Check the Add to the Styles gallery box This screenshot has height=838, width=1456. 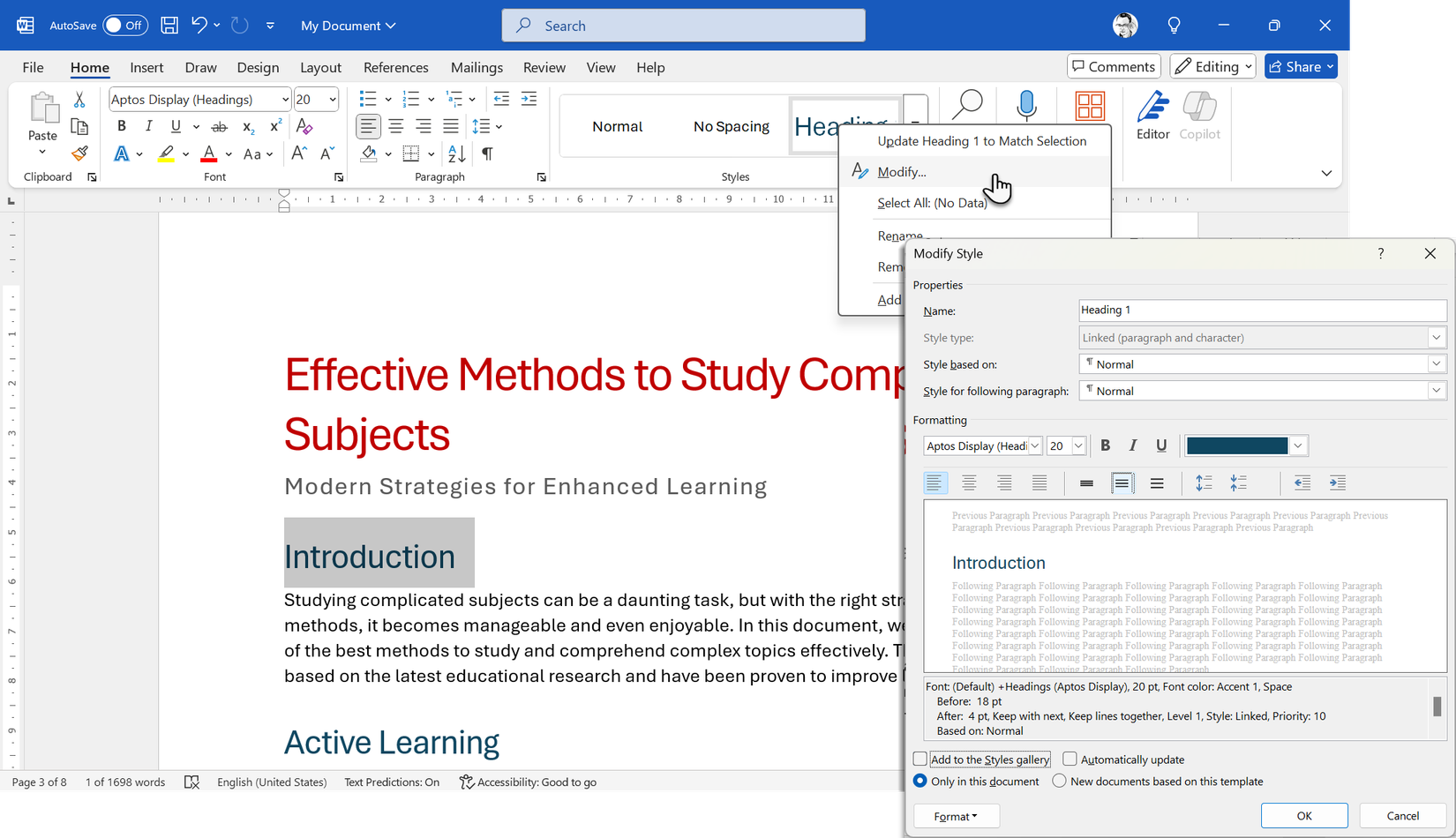[920, 759]
